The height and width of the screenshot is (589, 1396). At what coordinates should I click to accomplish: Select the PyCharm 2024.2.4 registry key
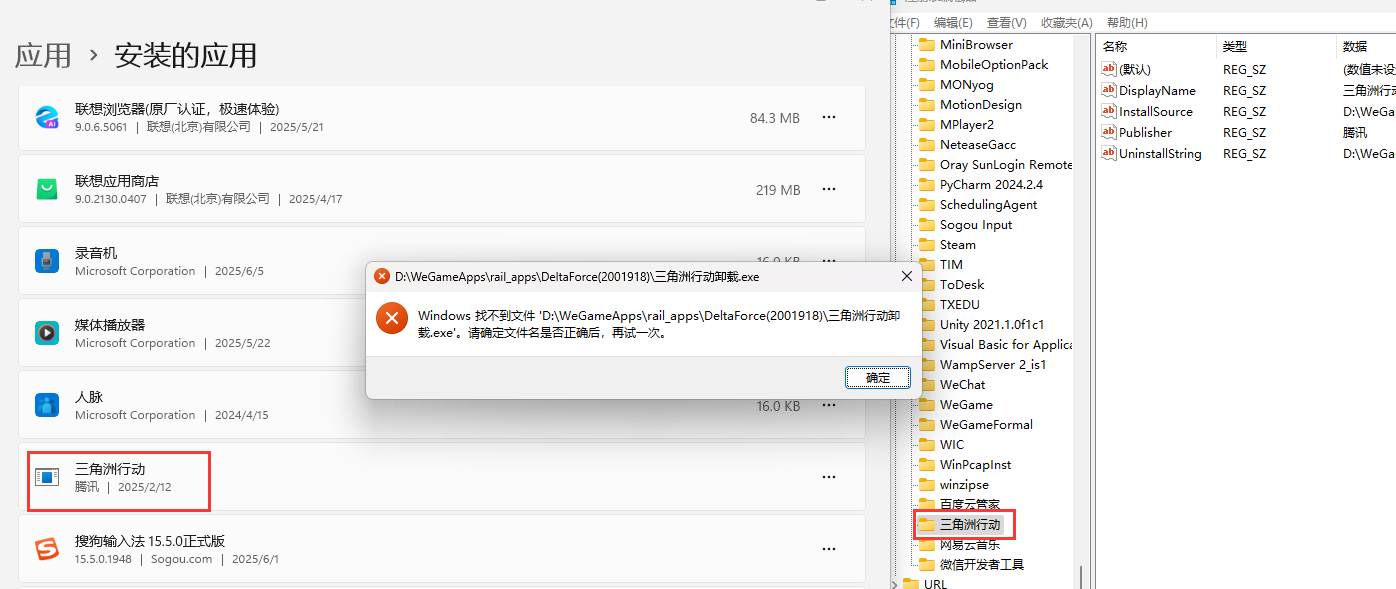(991, 184)
